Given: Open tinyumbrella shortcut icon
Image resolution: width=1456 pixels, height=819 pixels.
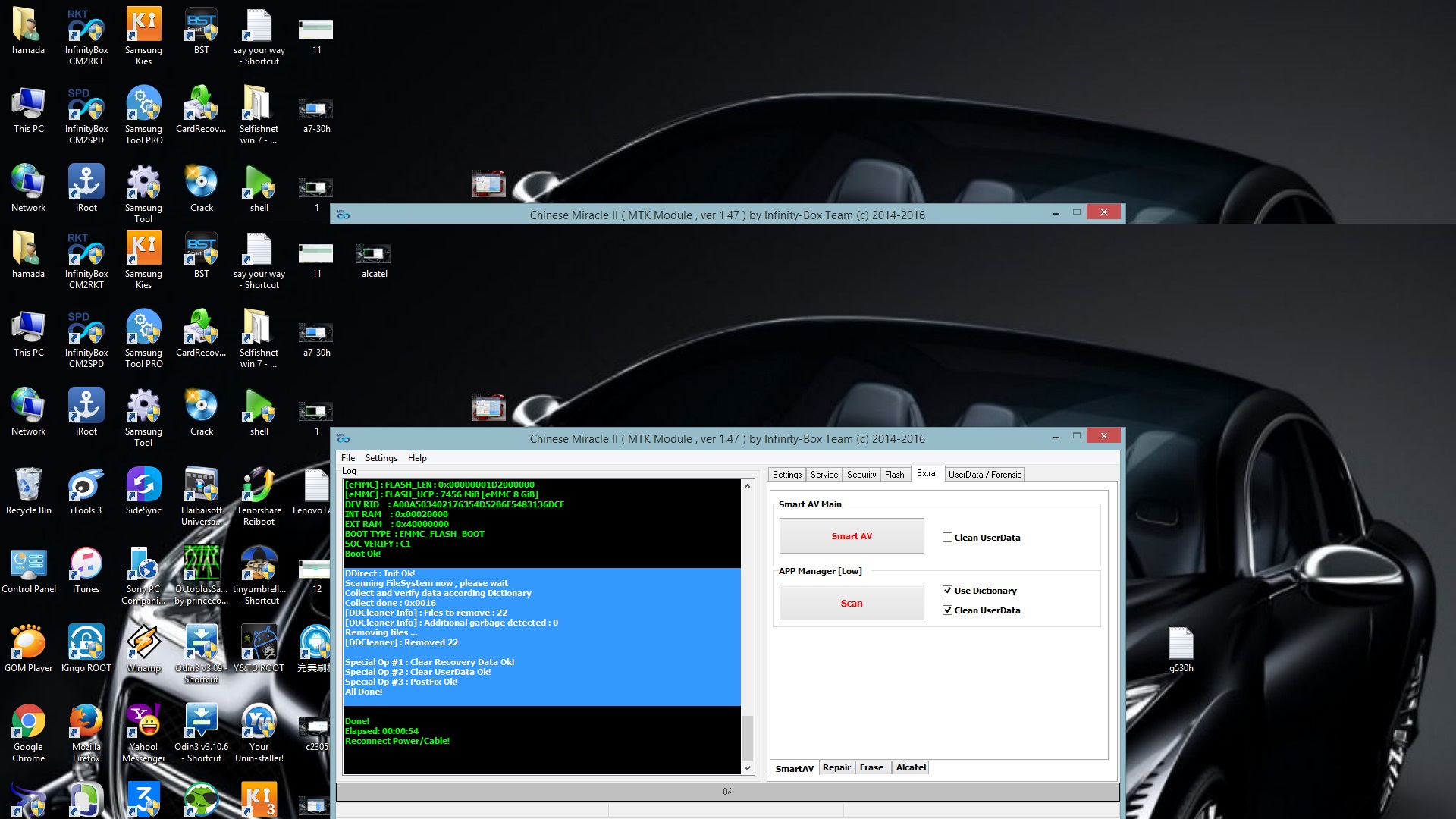Looking at the screenshot, I should [x=259, y=576].
